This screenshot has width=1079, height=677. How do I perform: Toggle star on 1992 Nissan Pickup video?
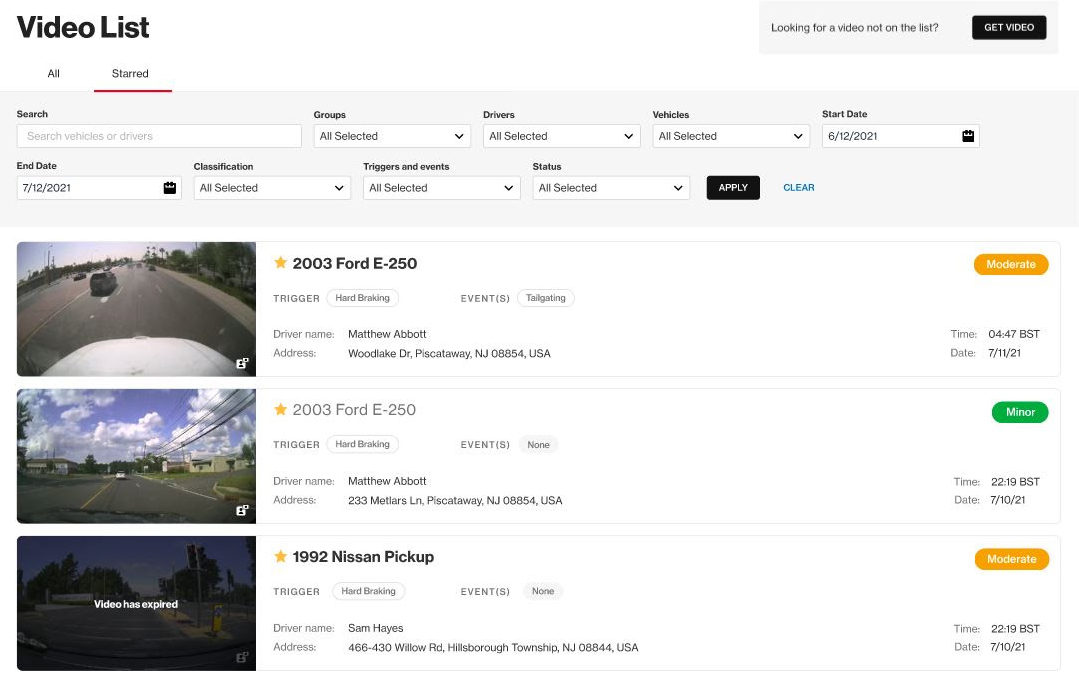pos(281,557)
